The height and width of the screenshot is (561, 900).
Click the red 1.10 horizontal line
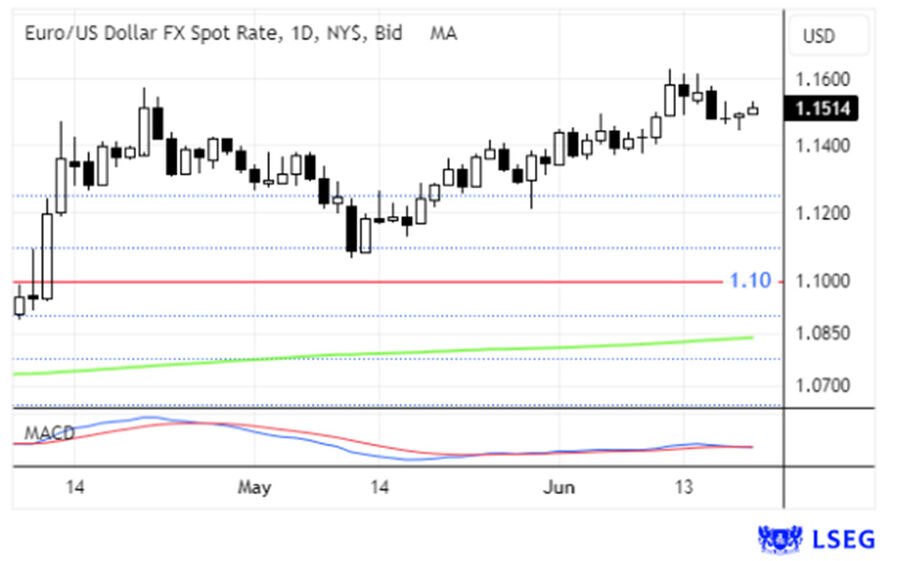coord(367,282)
